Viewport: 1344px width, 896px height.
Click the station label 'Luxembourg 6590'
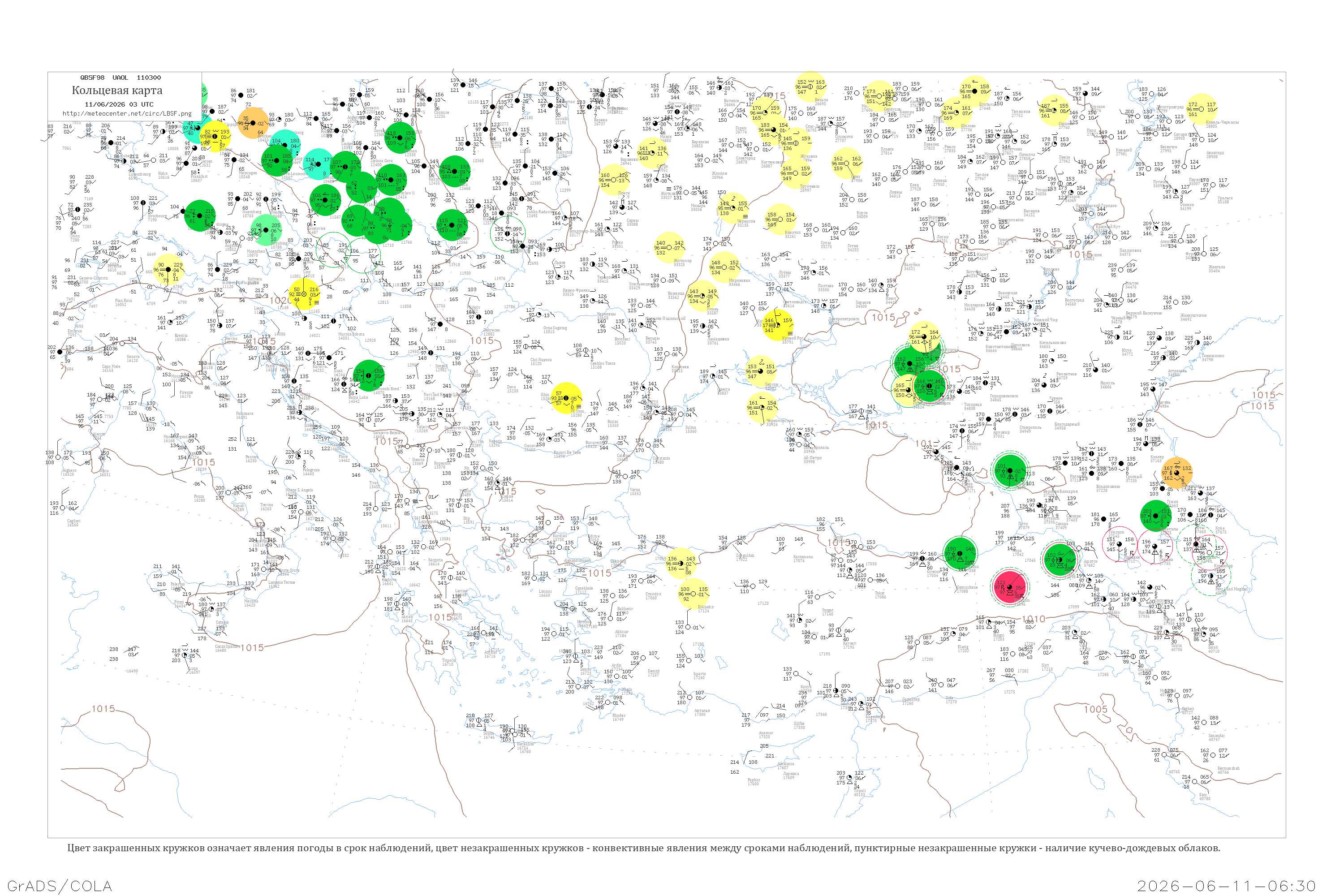click(139, 177)
